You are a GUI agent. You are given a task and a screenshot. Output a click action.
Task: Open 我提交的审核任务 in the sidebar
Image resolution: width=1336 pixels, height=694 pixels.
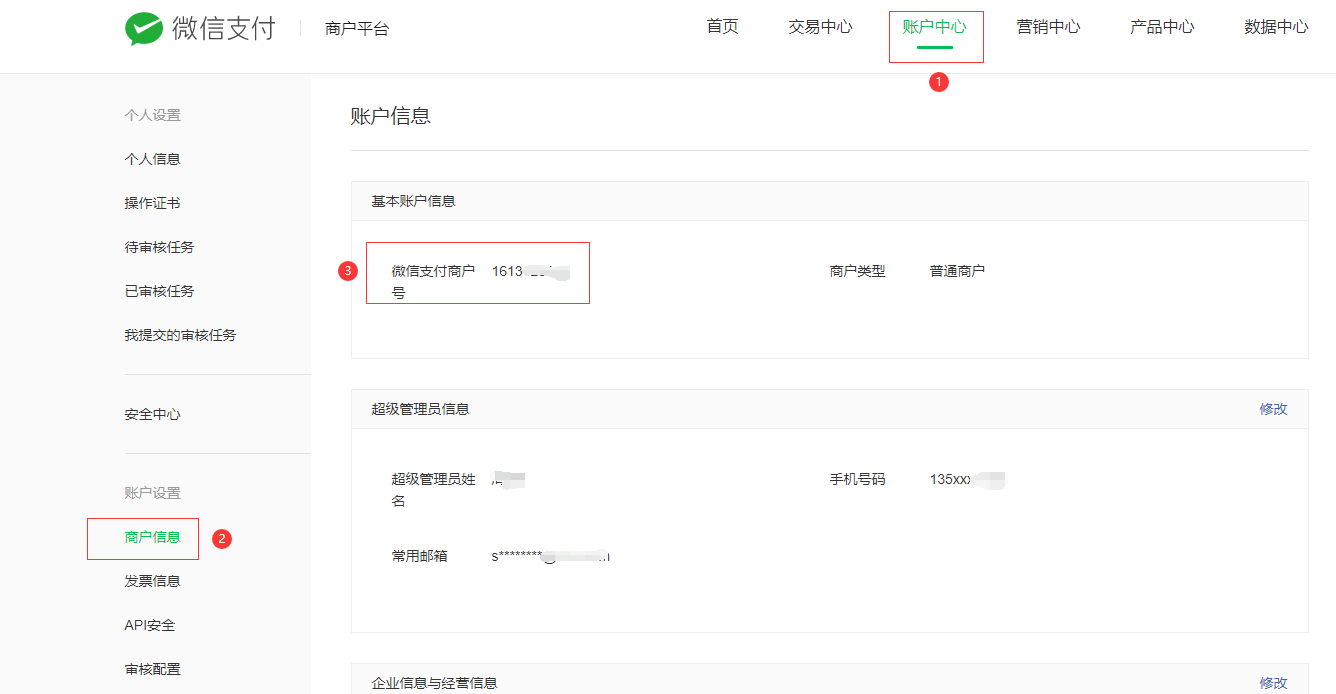(x=180, y=335)
